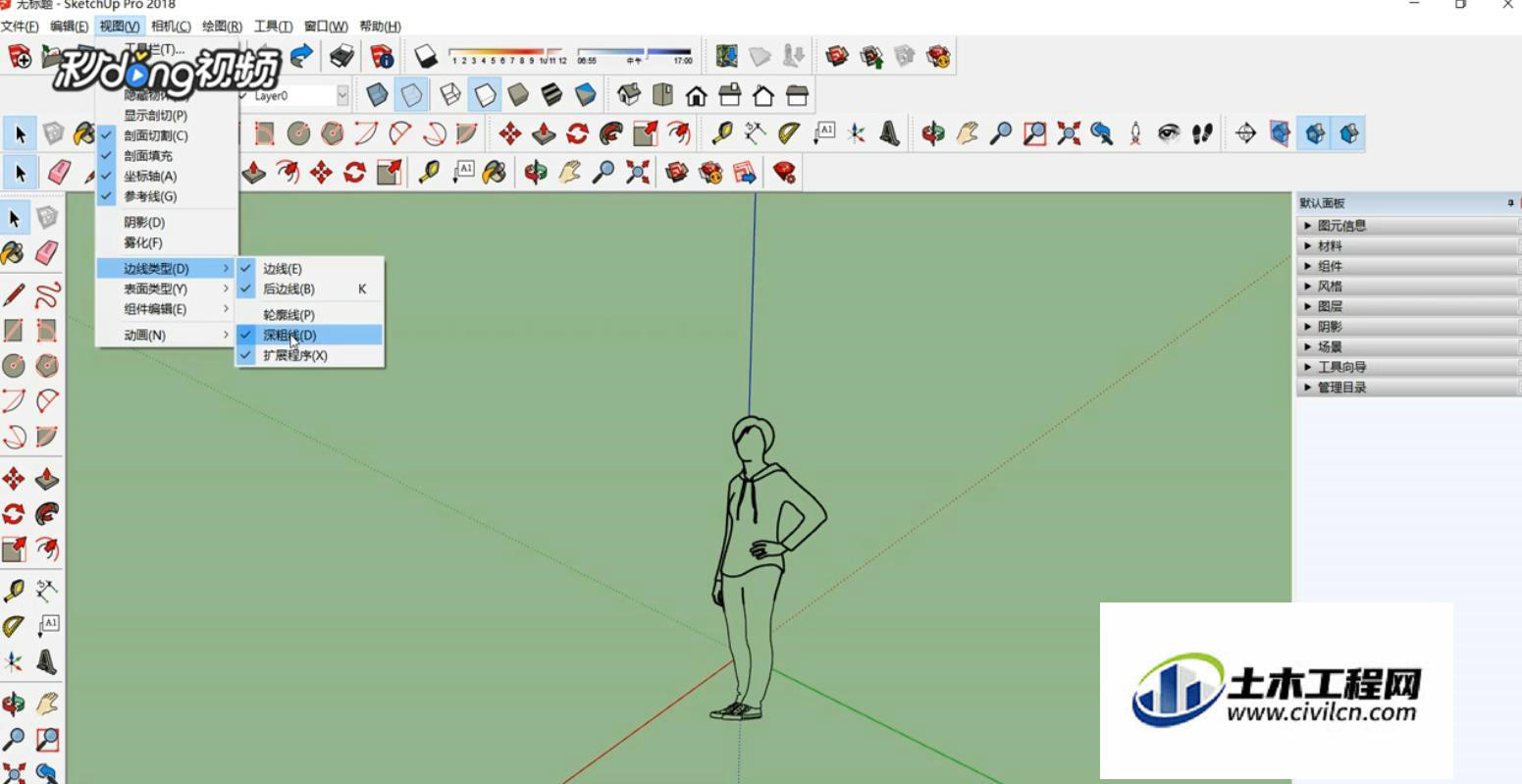
Task: Expand the 图元信息 panel
Action: pos(1408,226)
